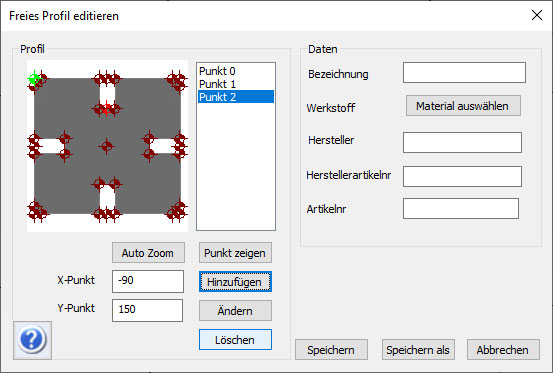The width and height of the screenshot is (553, 373).
Task: Choose Speichern als to save a copy
Action: point(418,350)
